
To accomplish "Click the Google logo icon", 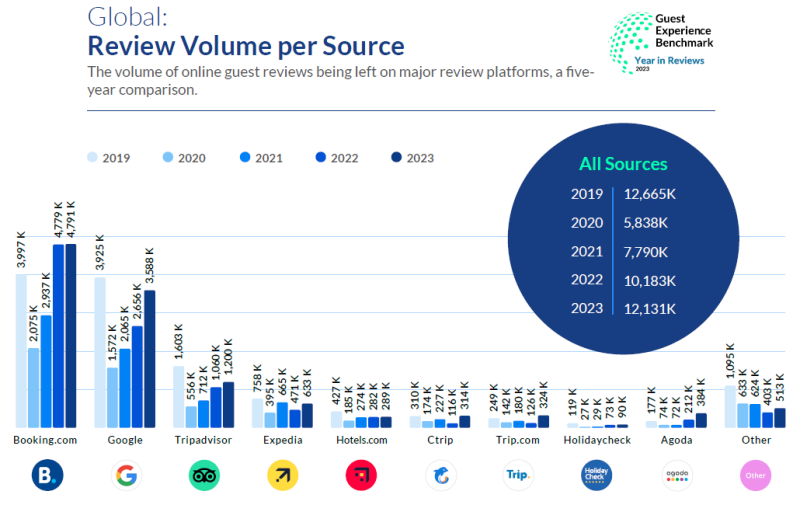I will tap(126, 475).
